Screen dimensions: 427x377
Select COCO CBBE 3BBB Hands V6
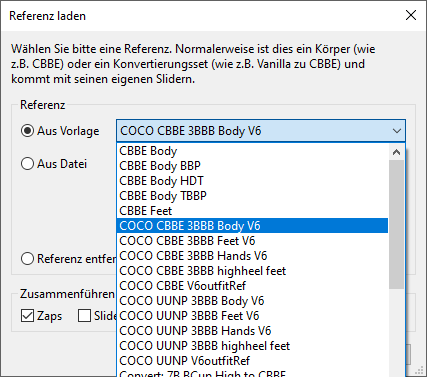252,256
